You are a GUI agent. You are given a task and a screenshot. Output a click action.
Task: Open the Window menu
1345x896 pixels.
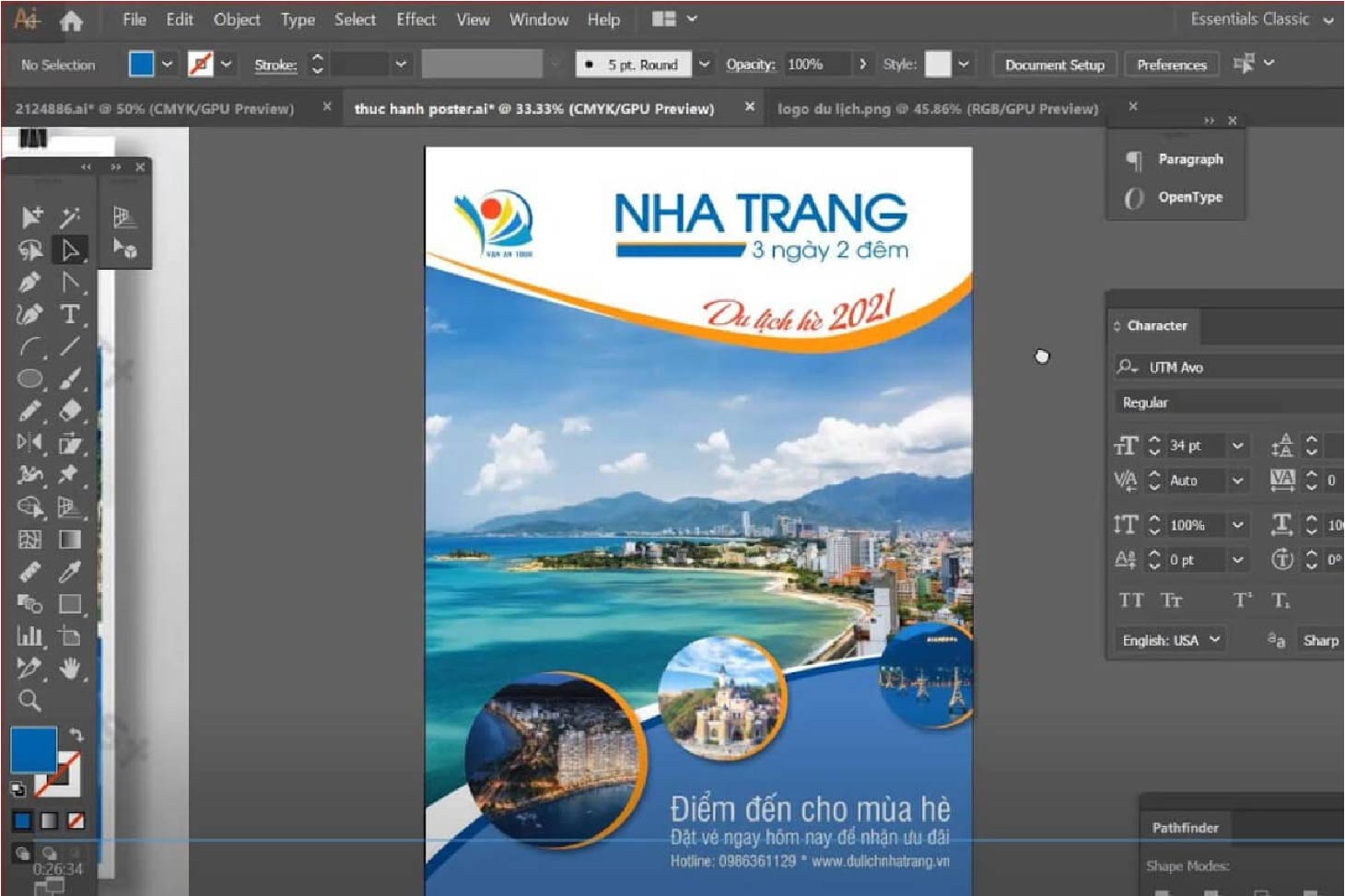[x=539, y=19]
